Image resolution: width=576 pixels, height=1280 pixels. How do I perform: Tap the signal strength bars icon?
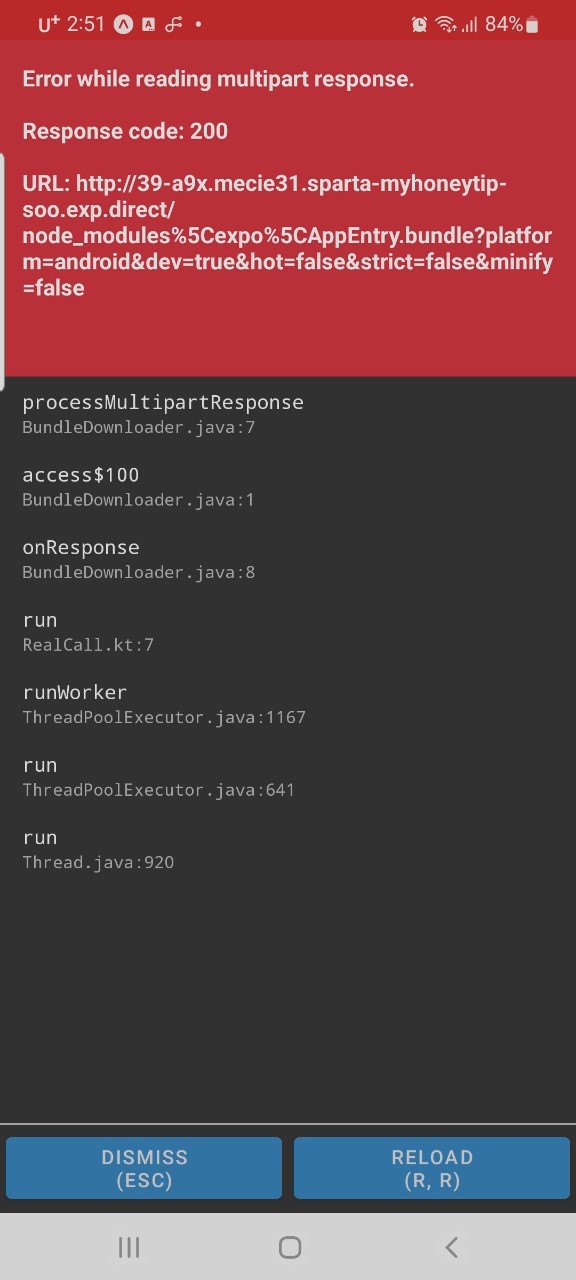click(x=469, y=25)
